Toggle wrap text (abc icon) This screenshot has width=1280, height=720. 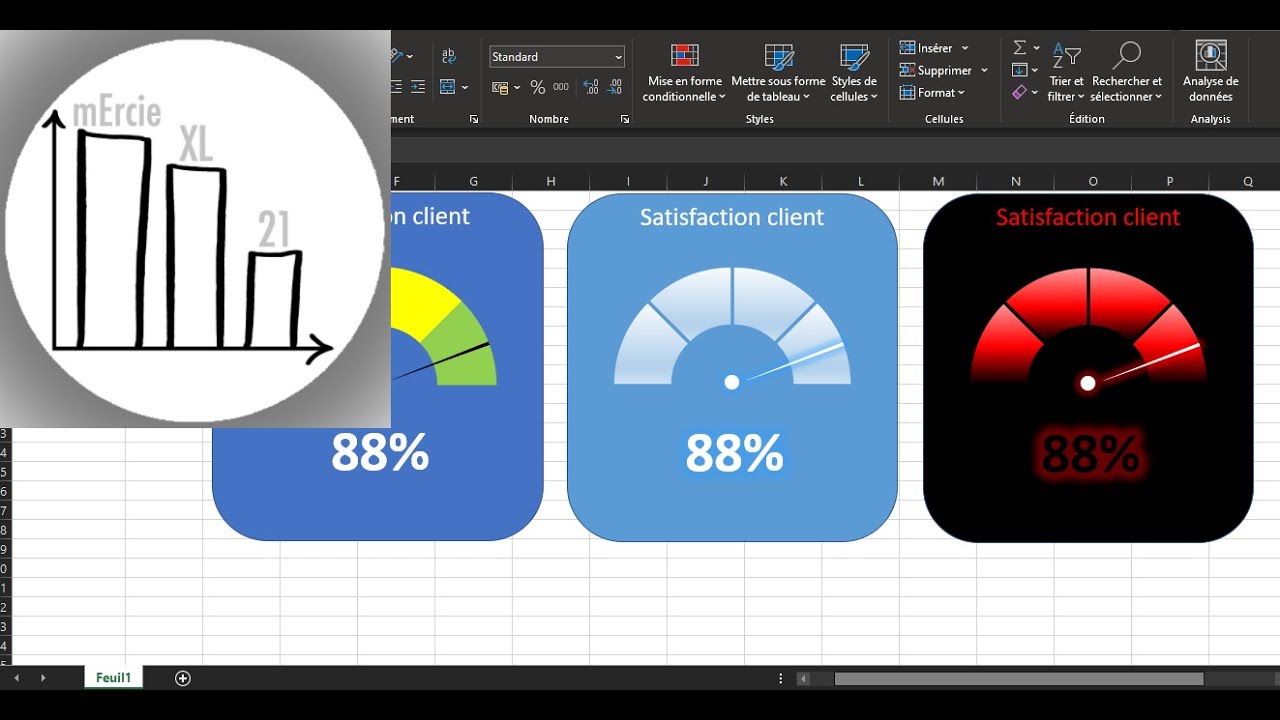tap(448, 57)
